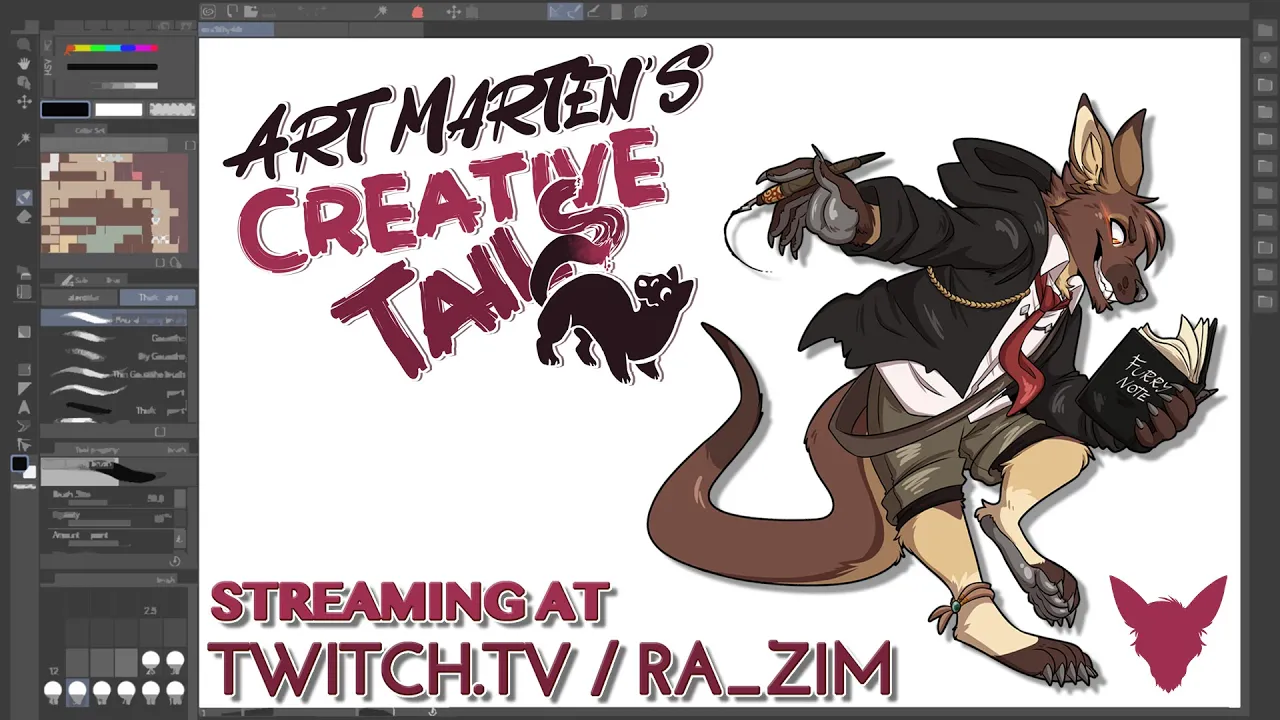The image size is (1280, 720).
Task: Adjust the rainbow hue slider
Action: [112, 48]
